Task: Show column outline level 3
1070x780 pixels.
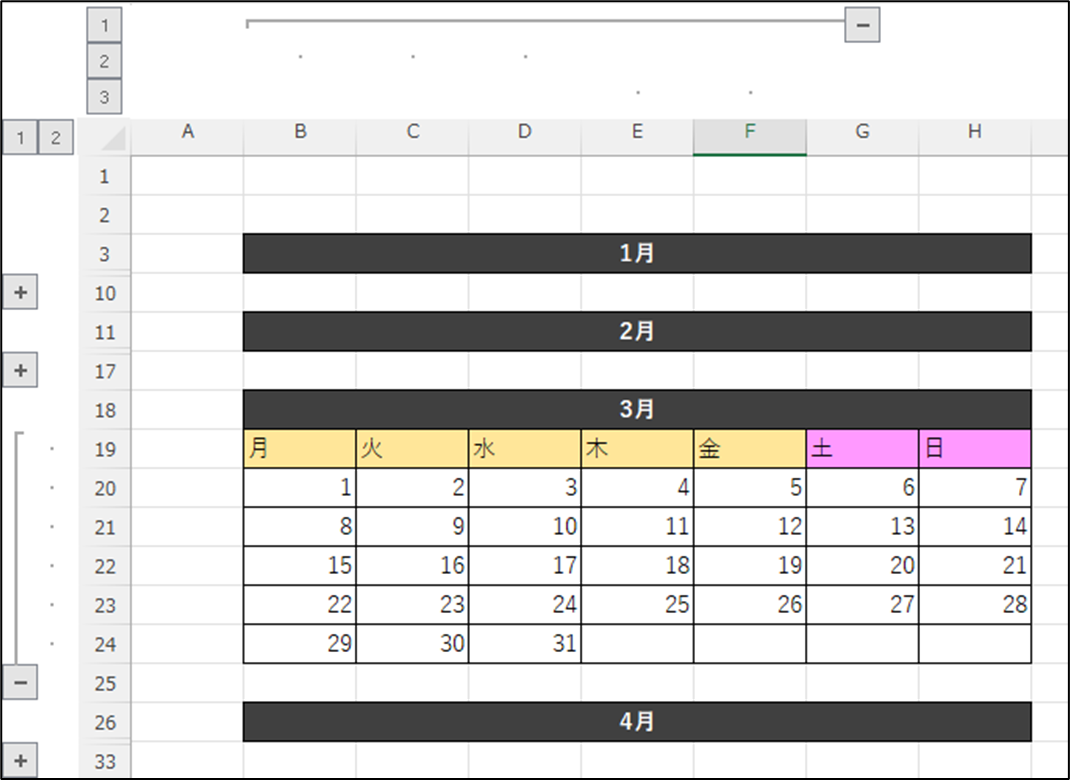Action: coord(104,97)
